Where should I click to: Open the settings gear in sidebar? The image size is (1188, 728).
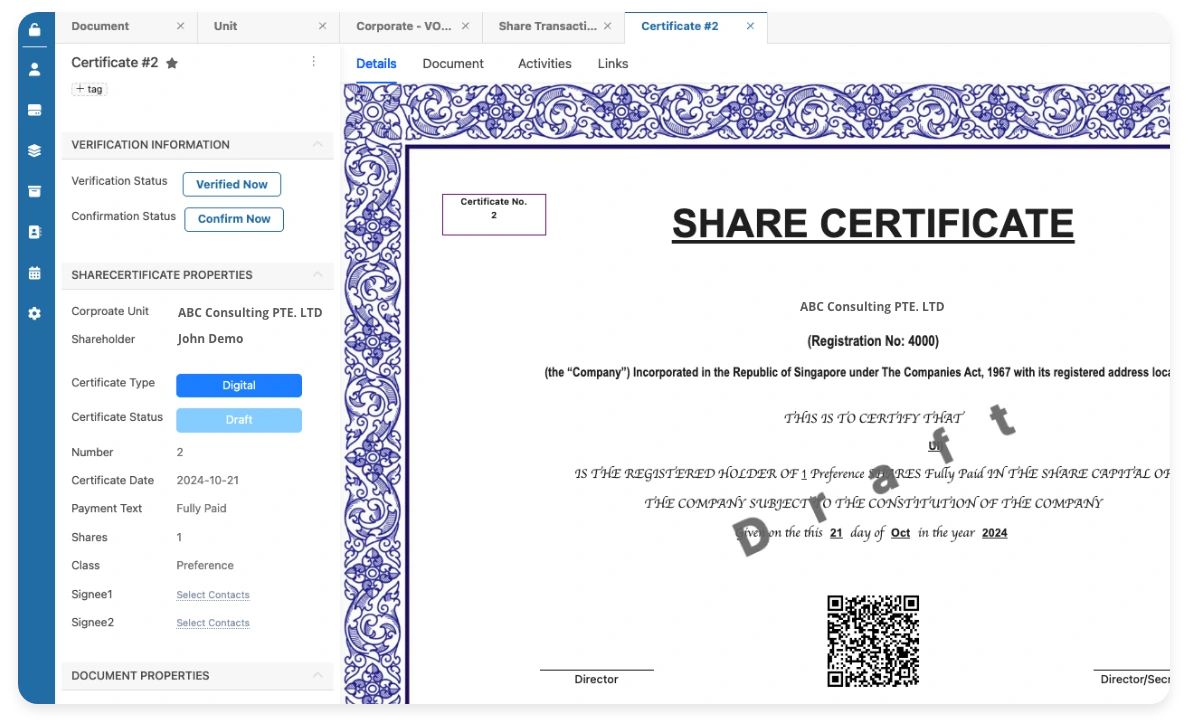click(34, 313)
